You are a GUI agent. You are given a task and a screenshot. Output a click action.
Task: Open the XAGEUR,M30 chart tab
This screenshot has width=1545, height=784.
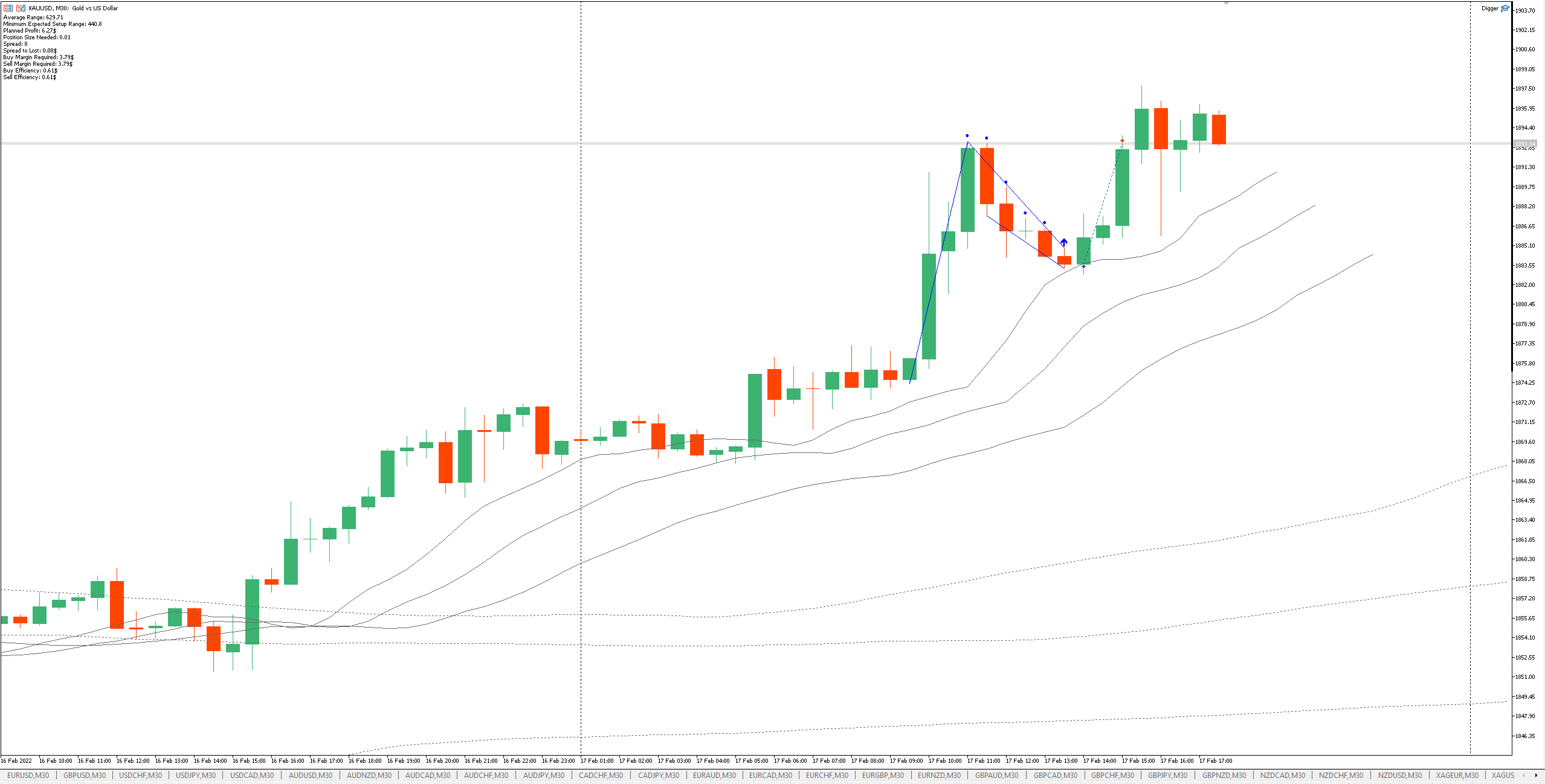pos(1457,775)
